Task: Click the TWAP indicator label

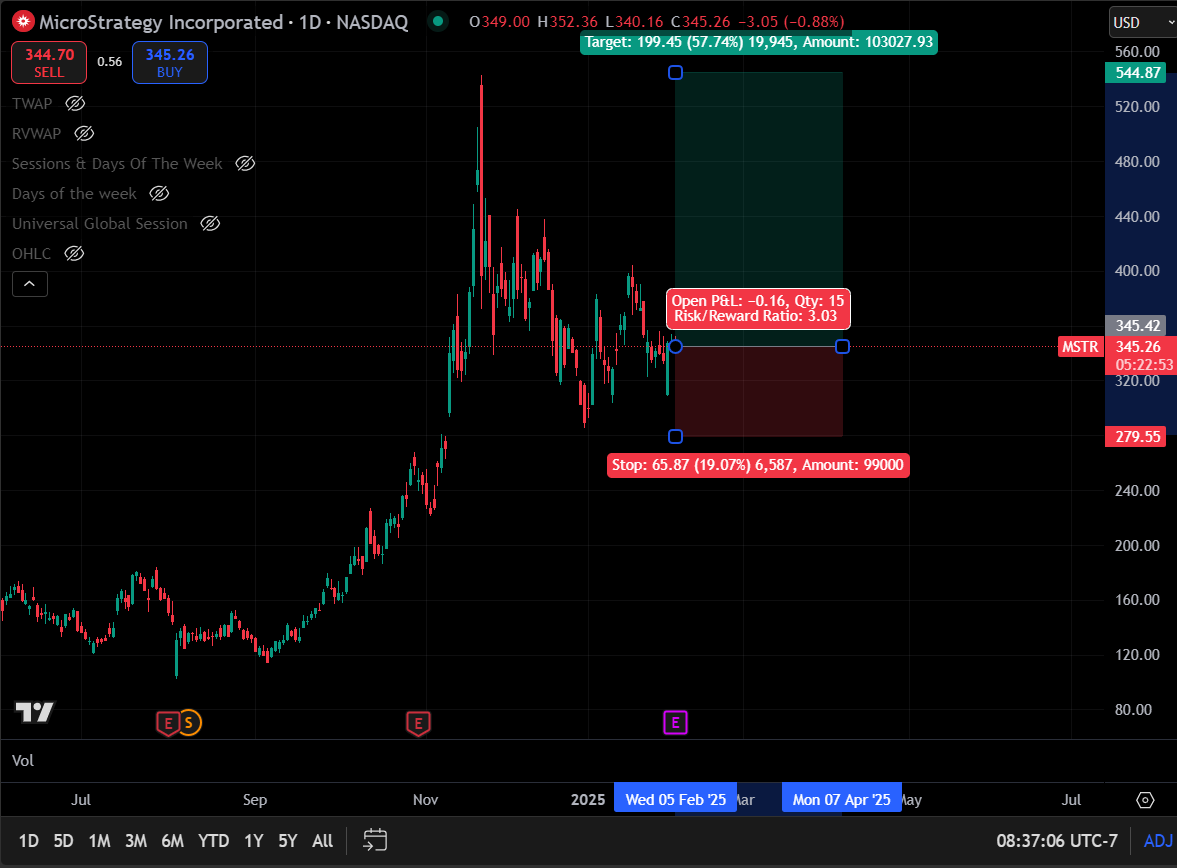Action: pos(32,104)
